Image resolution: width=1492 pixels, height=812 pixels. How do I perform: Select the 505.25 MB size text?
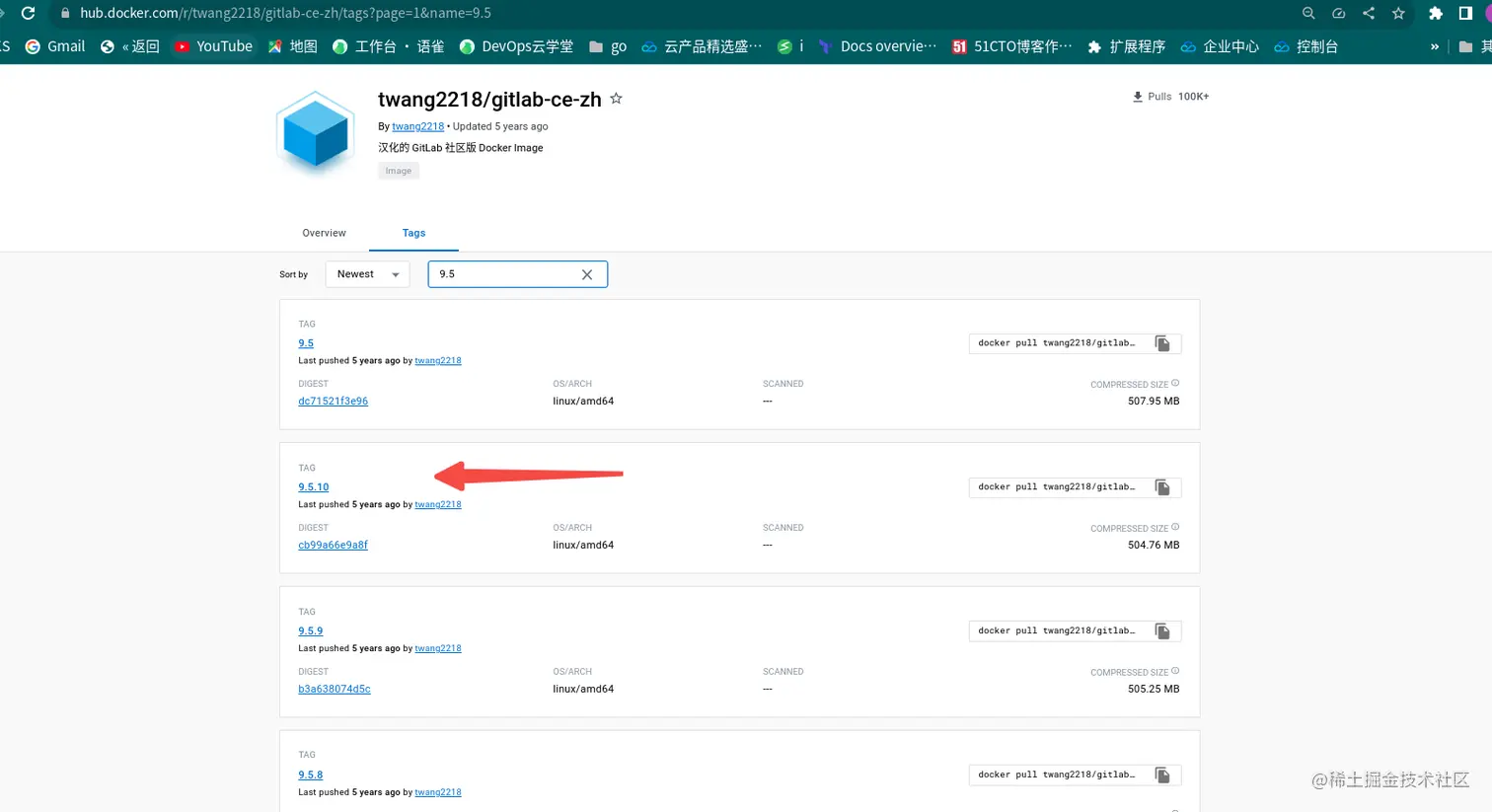tap(1154, 690)
